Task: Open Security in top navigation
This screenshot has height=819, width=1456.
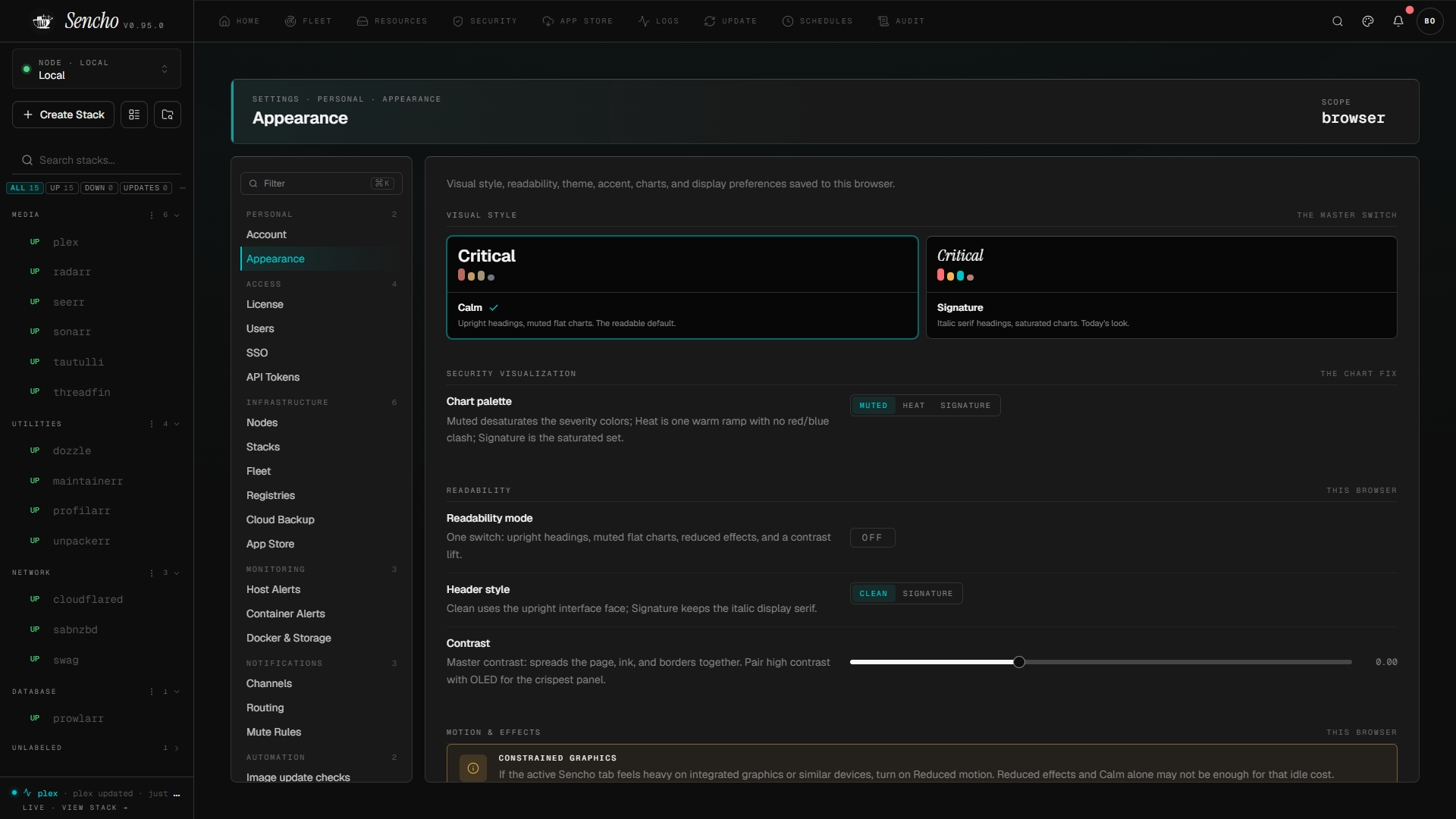Action: click(x=485, y=21)
